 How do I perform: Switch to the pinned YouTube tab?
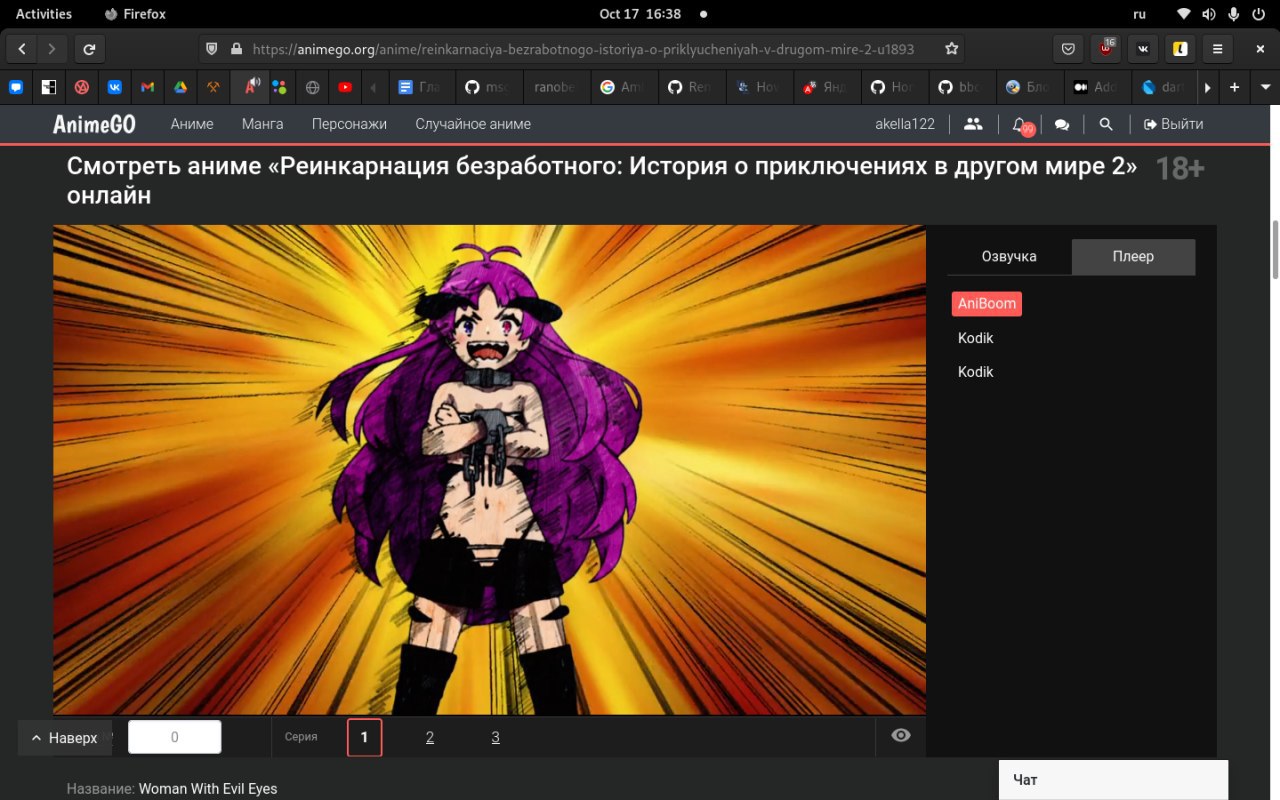[345, 87]
